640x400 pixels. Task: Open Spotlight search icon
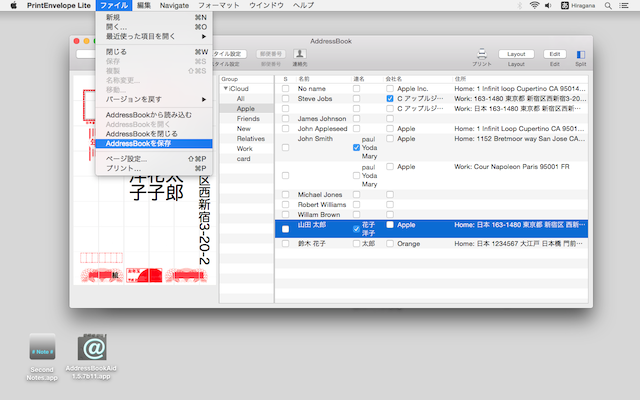pos(608,6)
